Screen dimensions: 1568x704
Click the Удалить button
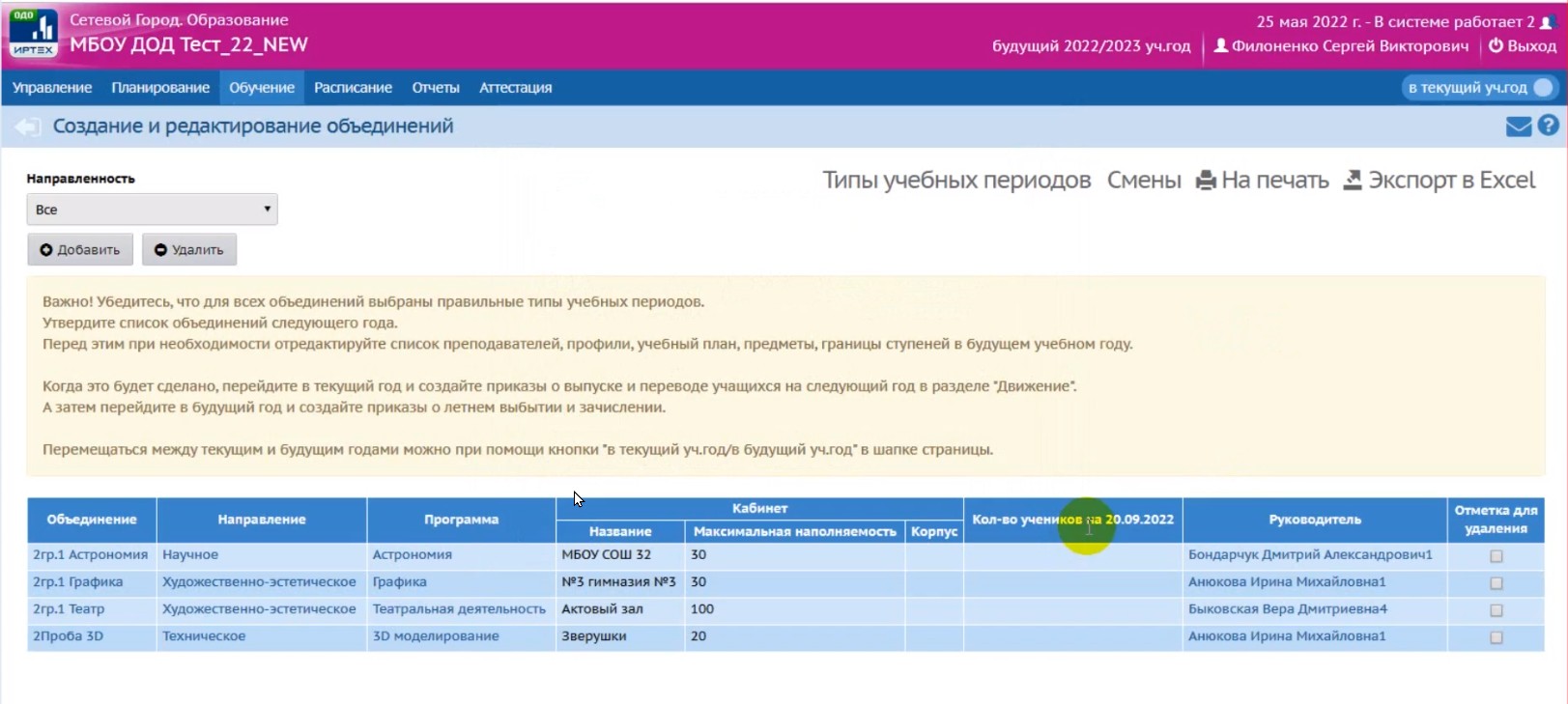click(189, 250)
